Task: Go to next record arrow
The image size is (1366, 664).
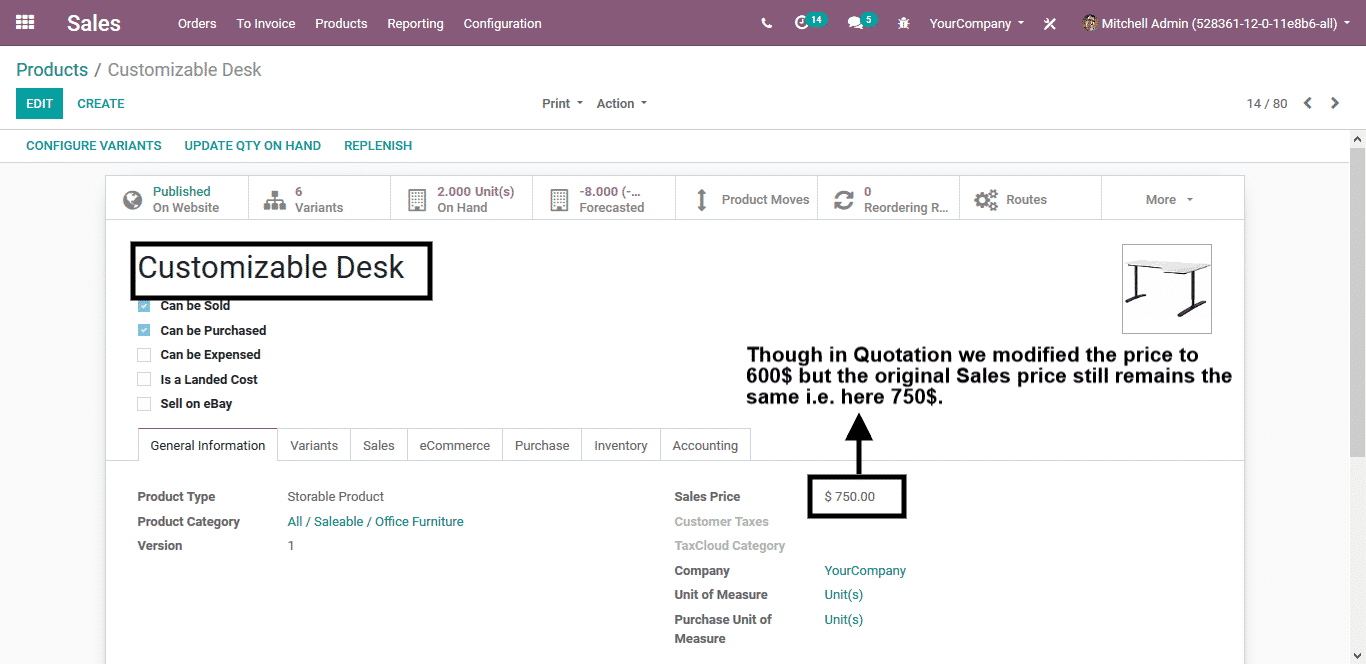Action: [x=1335, y=103]
